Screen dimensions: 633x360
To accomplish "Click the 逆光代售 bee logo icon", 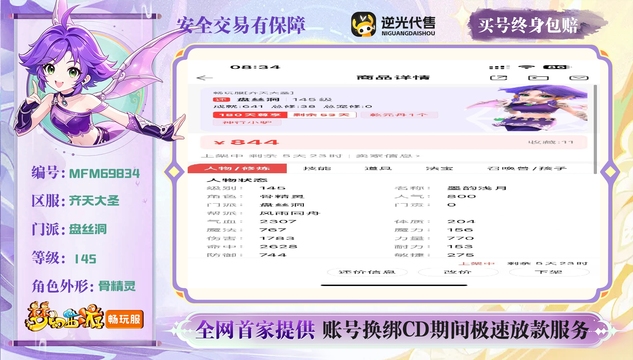I will (363, 24).
